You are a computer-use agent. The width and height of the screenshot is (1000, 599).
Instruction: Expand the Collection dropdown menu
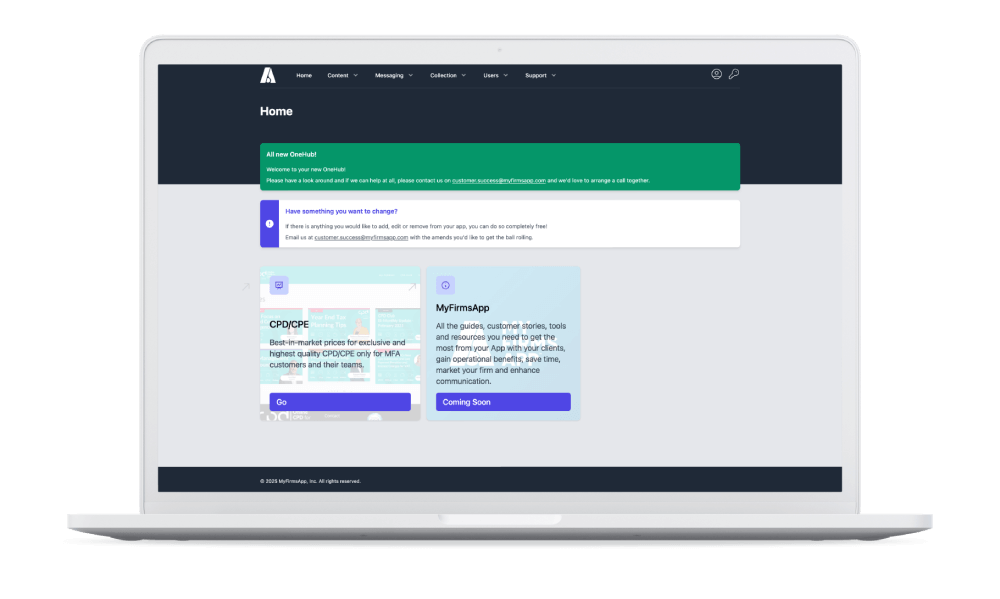pyautogui.click(x=448, y=75)
